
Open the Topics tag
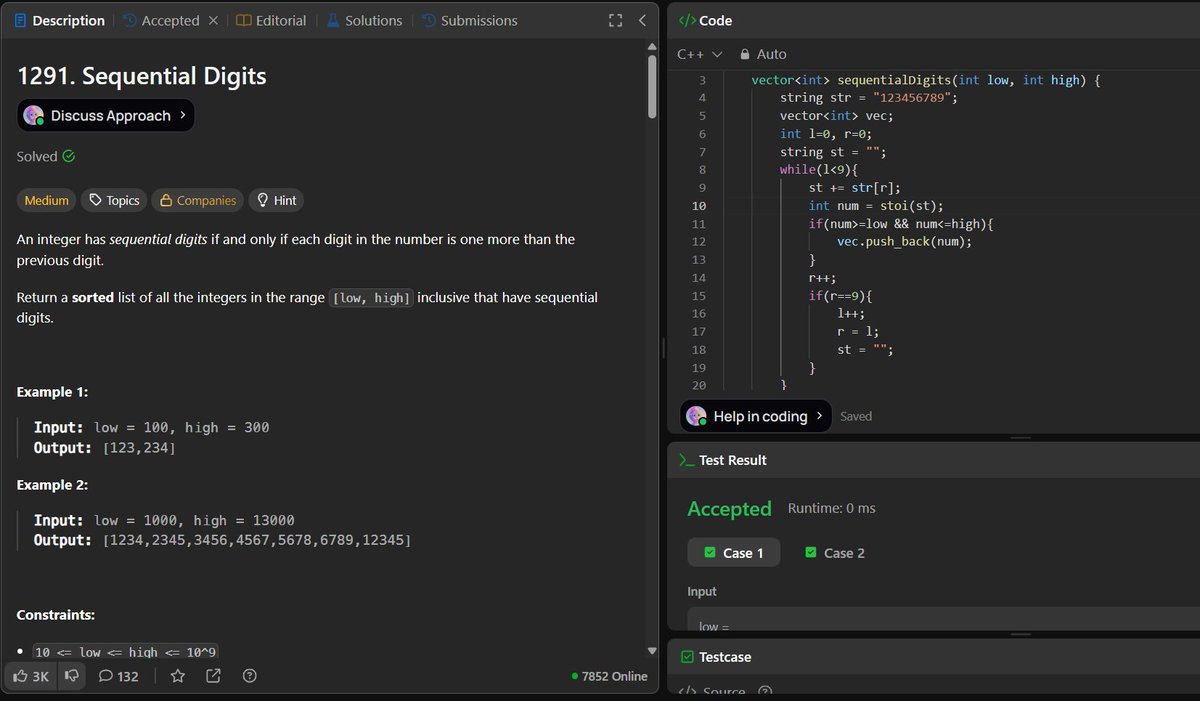[x=114, y=200]
